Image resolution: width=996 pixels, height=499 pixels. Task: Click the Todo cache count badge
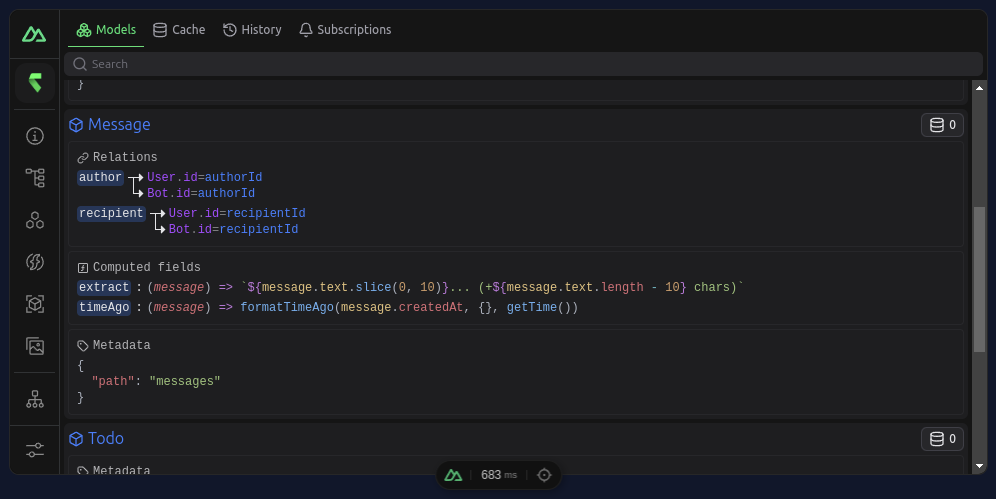[x=943, y=439]
